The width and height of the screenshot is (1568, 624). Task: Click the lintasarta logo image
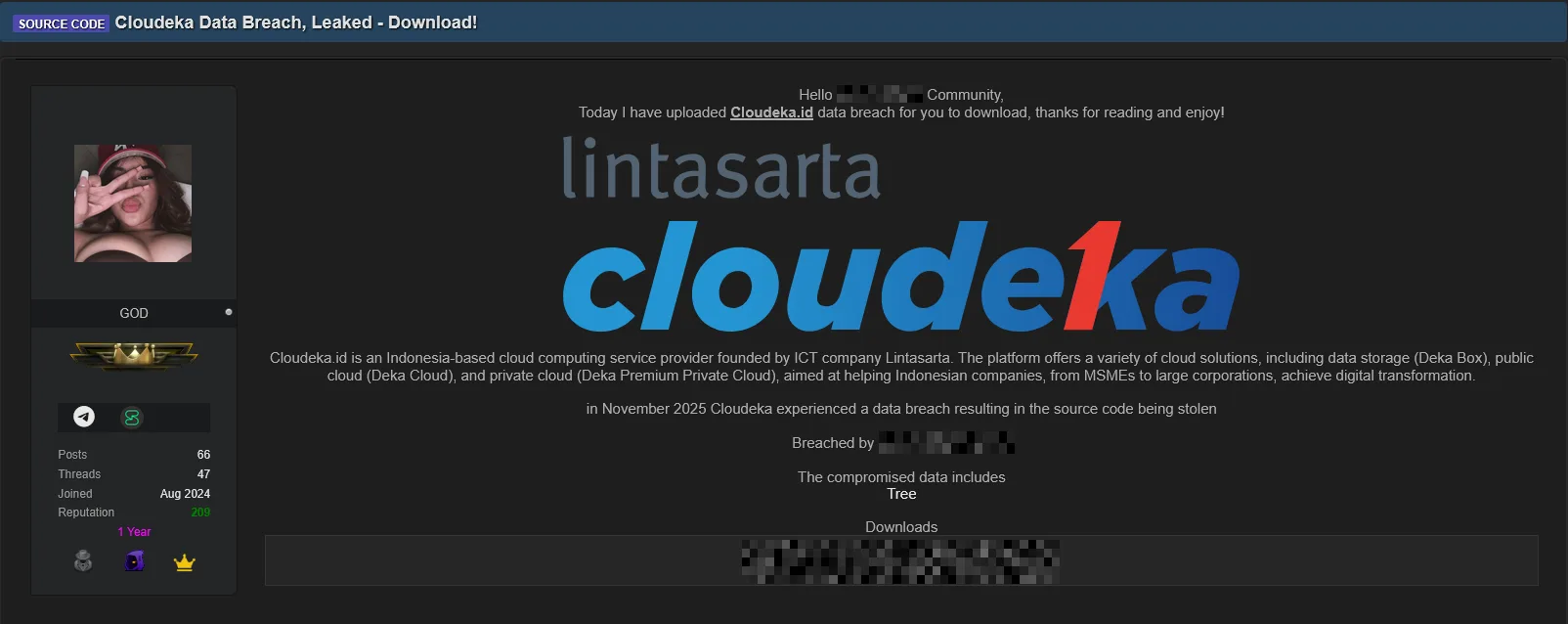pyautogui.click(x=721, y=169)
